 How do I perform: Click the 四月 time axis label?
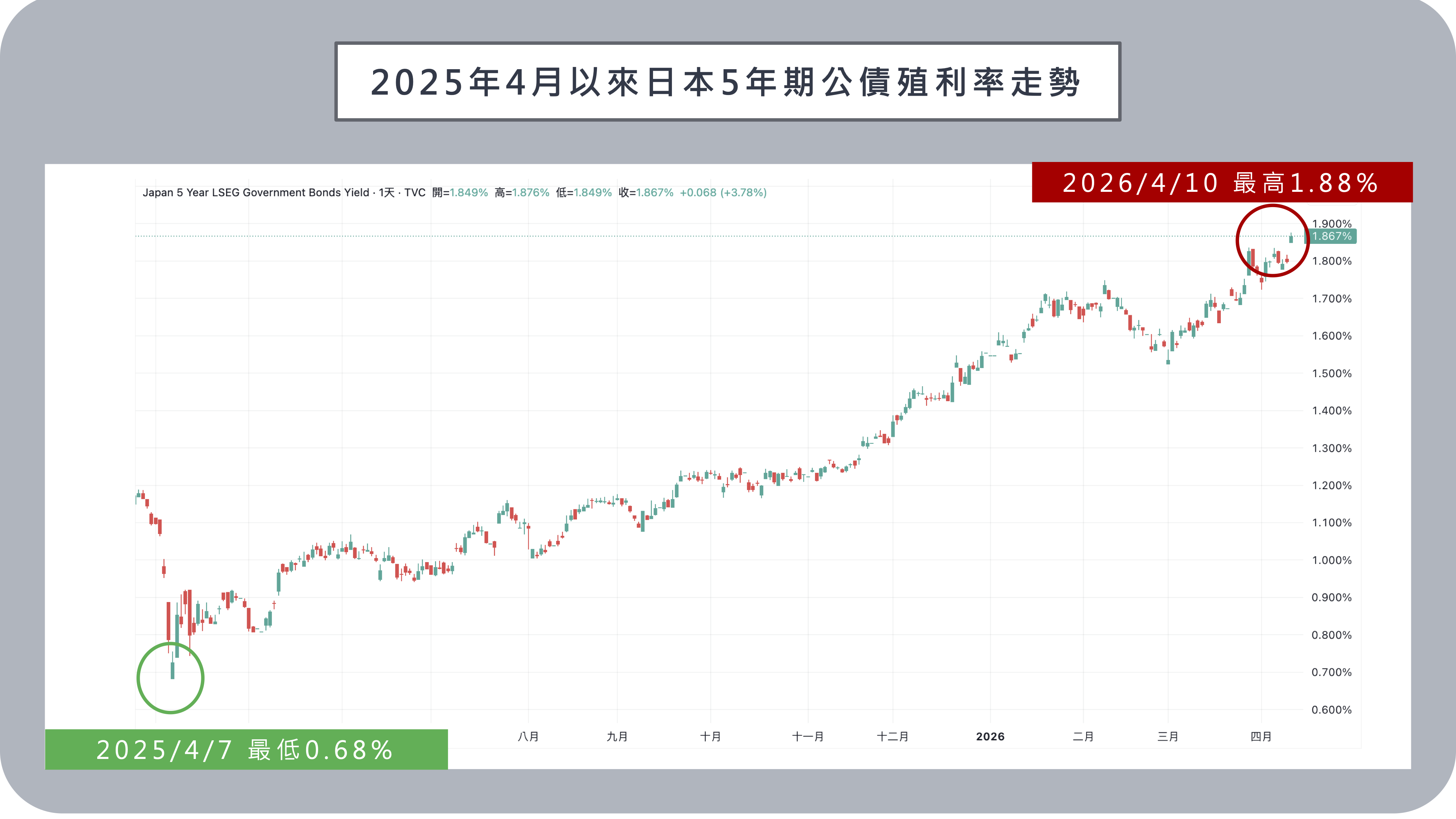pos(1261,736)
